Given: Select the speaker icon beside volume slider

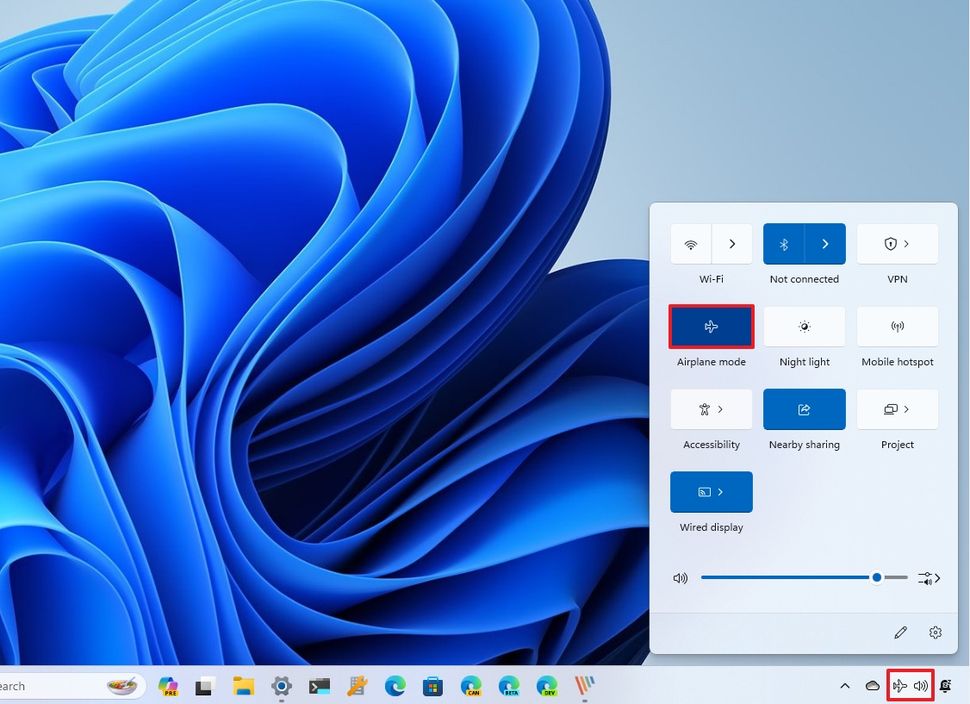Looking at the screenshot, I should point(681,577).
